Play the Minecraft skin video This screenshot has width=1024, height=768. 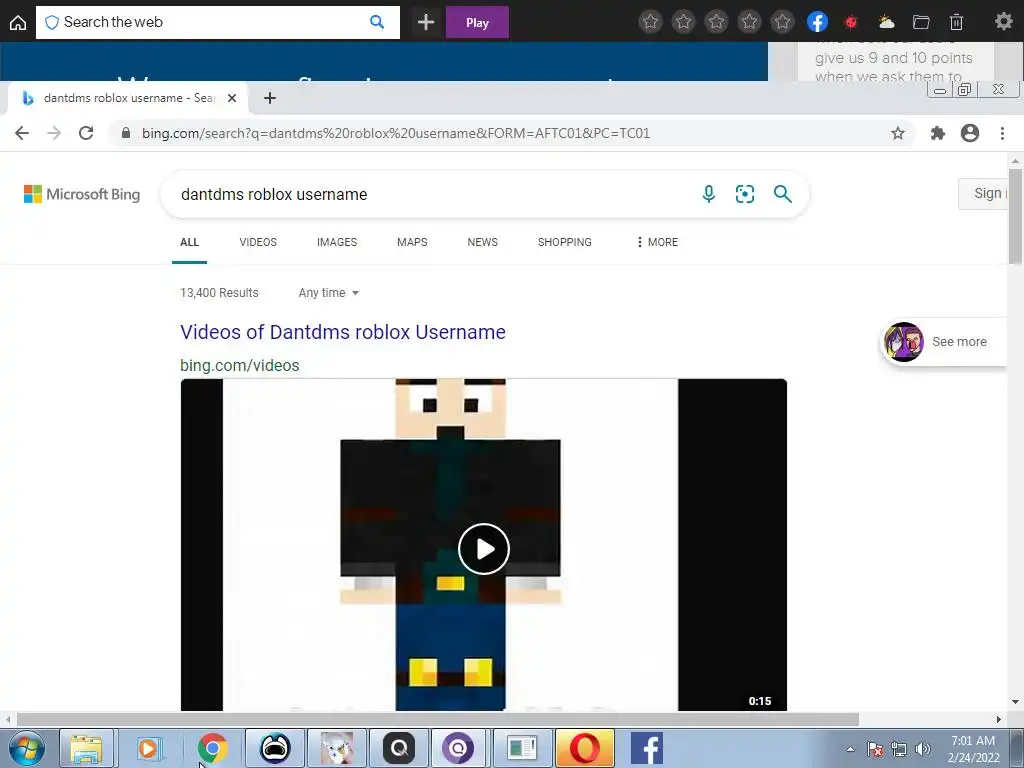[484, 549]
